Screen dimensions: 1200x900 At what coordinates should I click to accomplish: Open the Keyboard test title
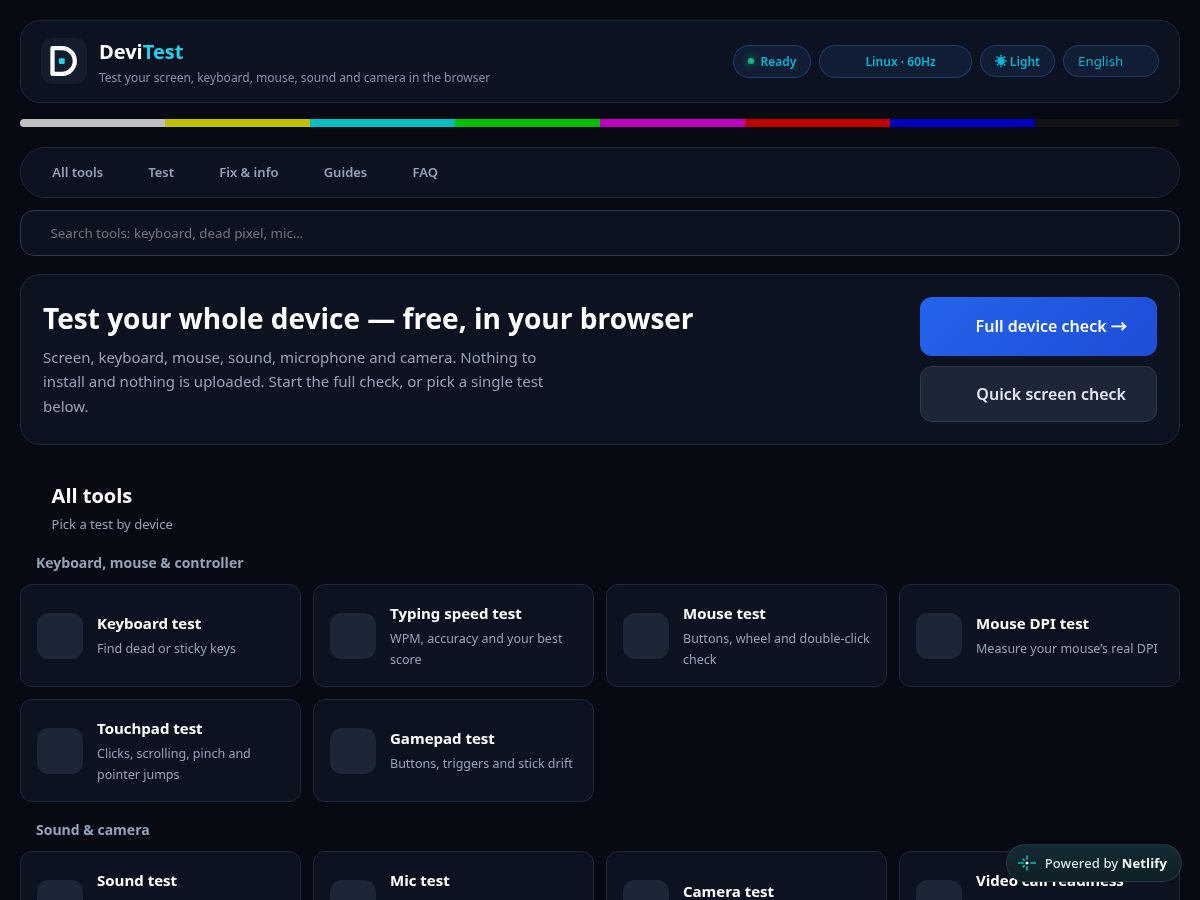point(149,624)
